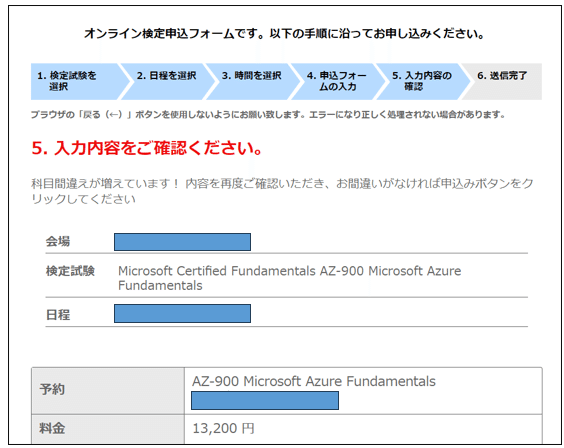This screenshot has height=448, width=564.
Task: Click the blue redacted box next to 日程
Action: 182,314
